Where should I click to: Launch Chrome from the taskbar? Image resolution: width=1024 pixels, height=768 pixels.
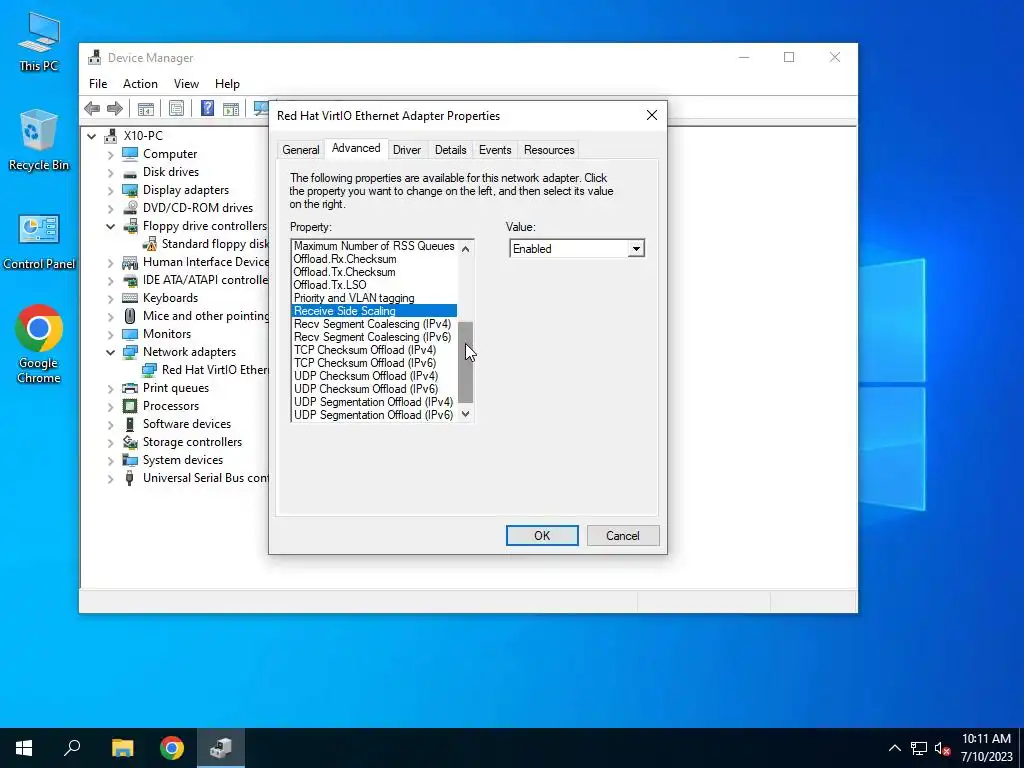[172, 748]
